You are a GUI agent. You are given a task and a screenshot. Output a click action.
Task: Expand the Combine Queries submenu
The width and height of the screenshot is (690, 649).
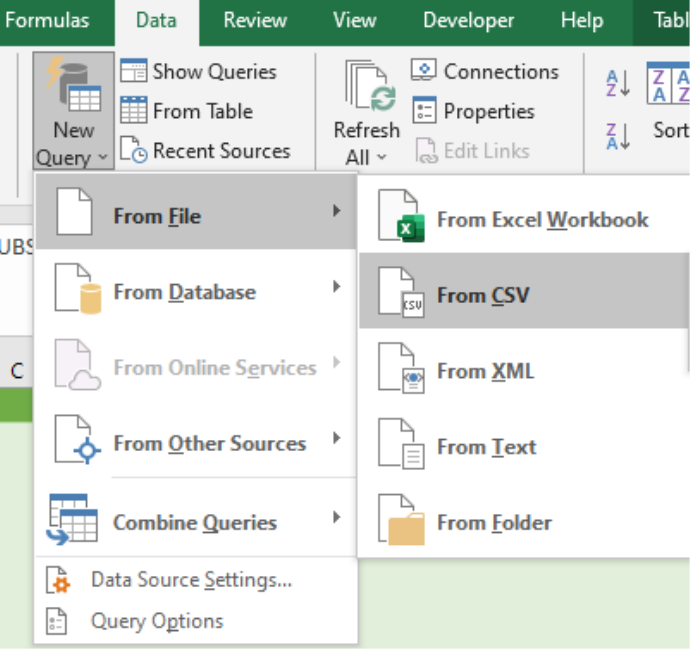196,518
